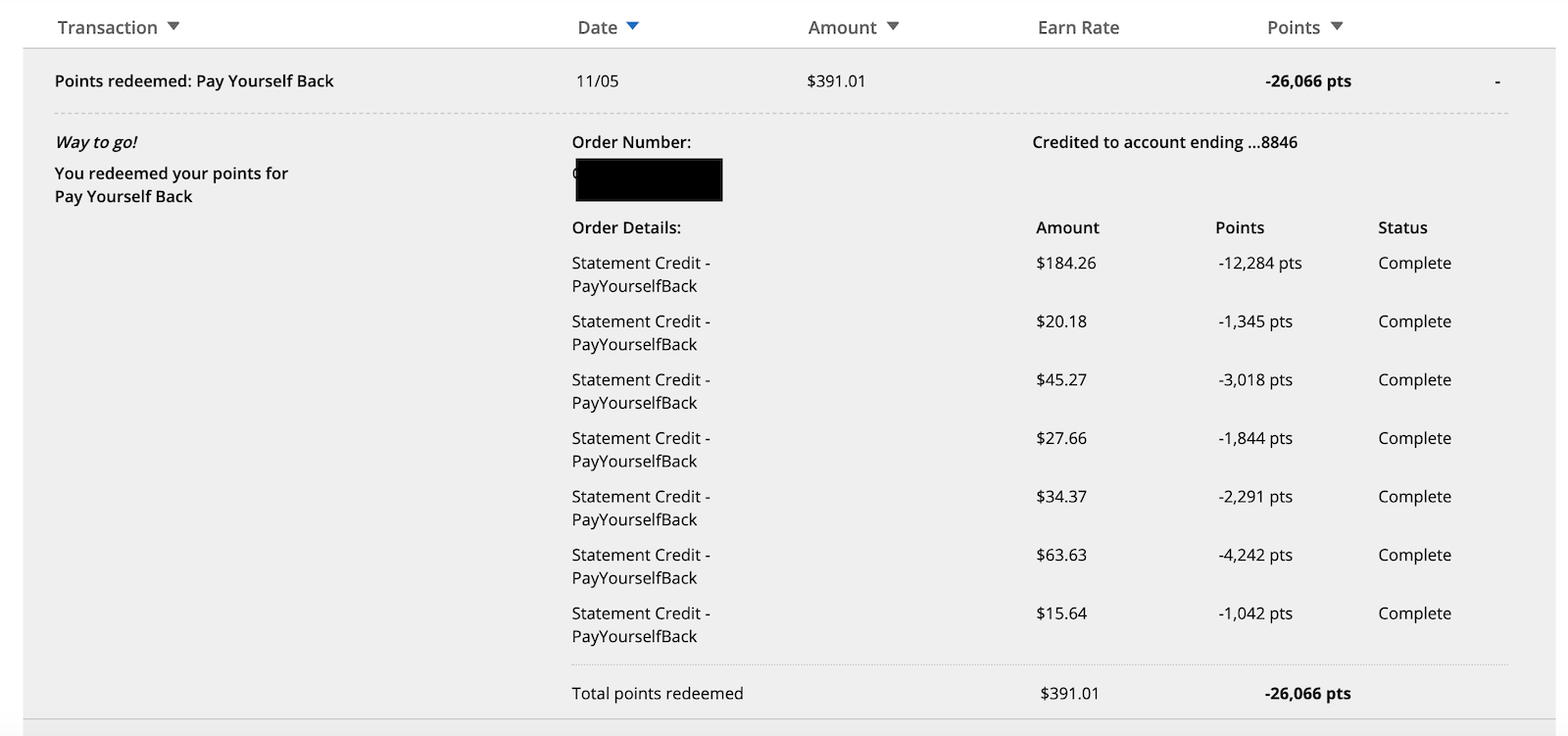
Task: Click the Transaction column sort arrow
Action: (173, 26)
